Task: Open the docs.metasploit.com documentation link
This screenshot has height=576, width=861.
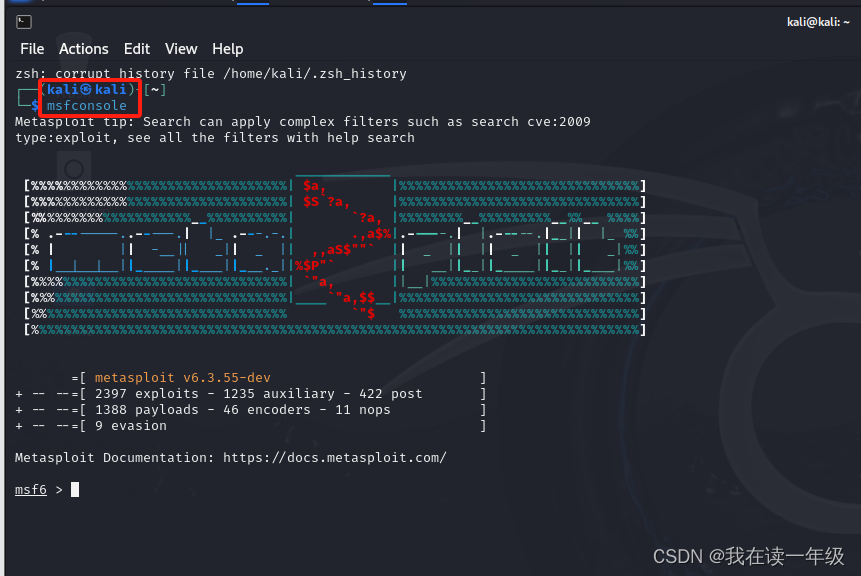Action: 334,457
